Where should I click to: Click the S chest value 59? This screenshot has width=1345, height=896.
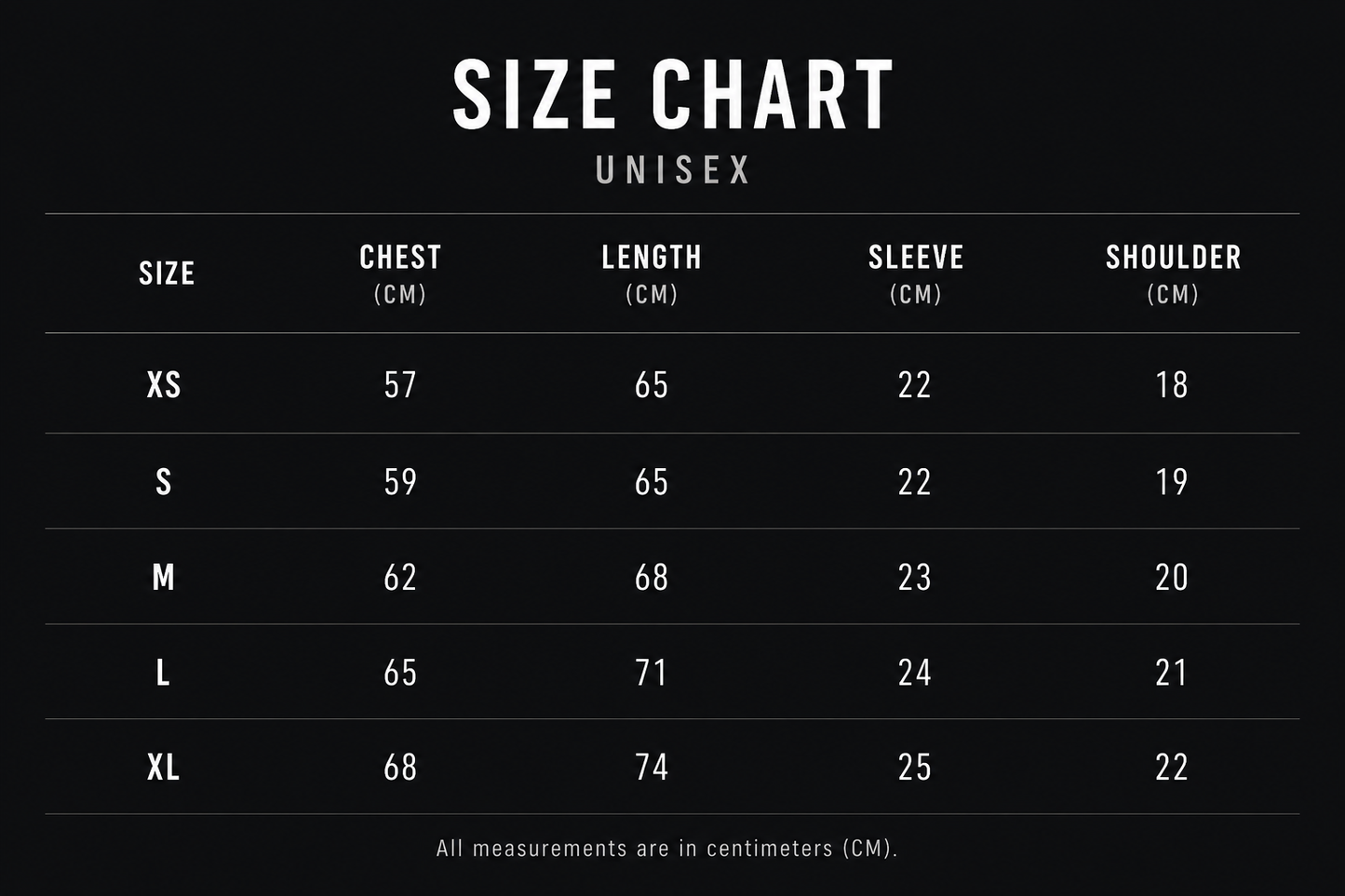point(400,482)
